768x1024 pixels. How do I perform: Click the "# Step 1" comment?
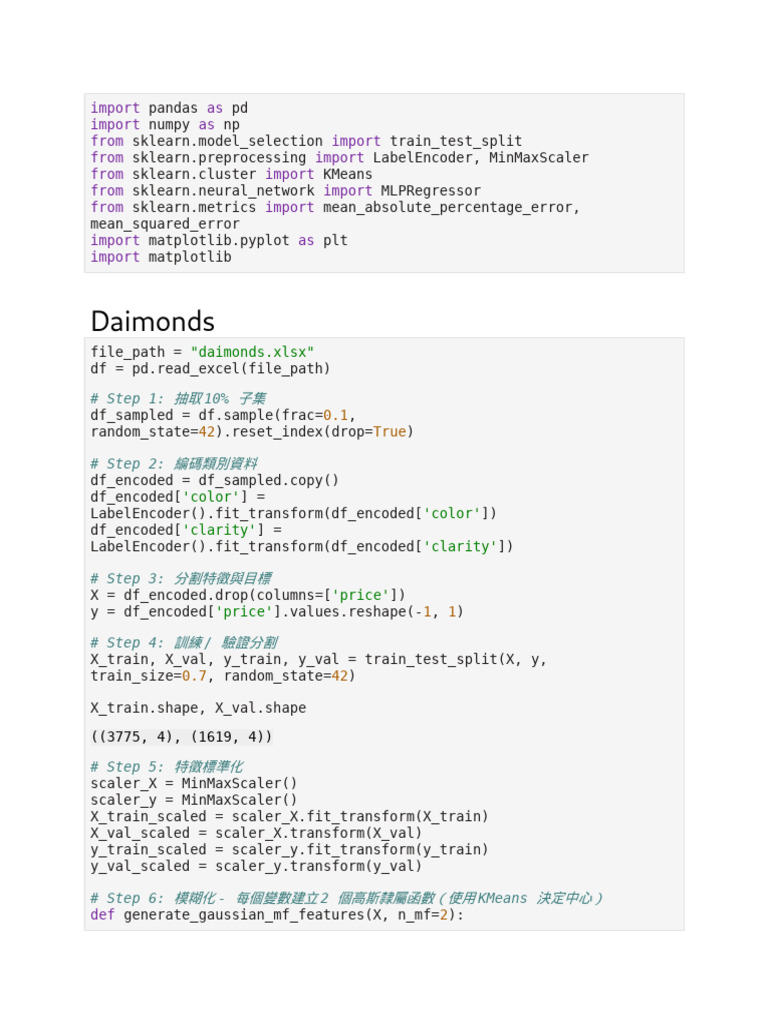[178, 398]
